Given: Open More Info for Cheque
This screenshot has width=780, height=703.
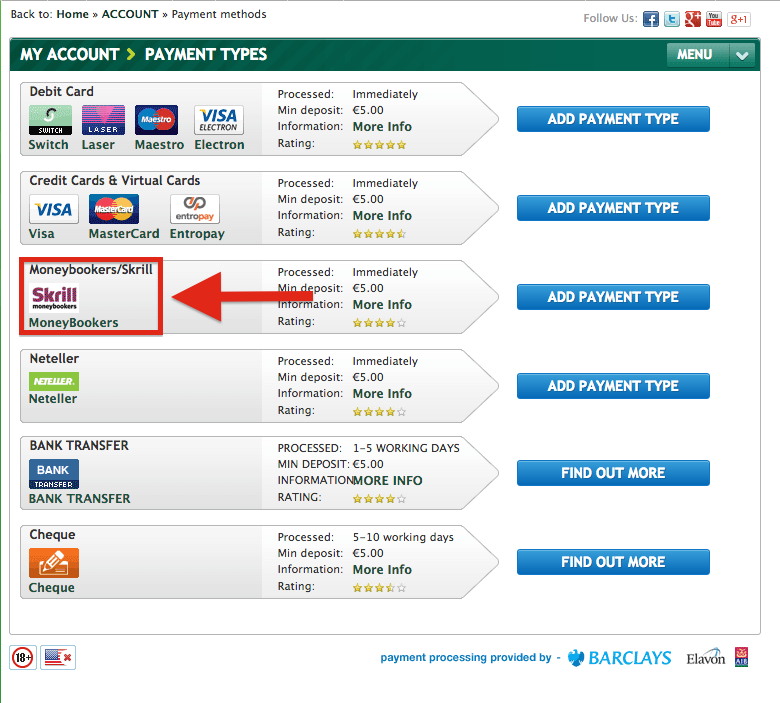Looking at the screenshot, I should click(x=382, y=570).
